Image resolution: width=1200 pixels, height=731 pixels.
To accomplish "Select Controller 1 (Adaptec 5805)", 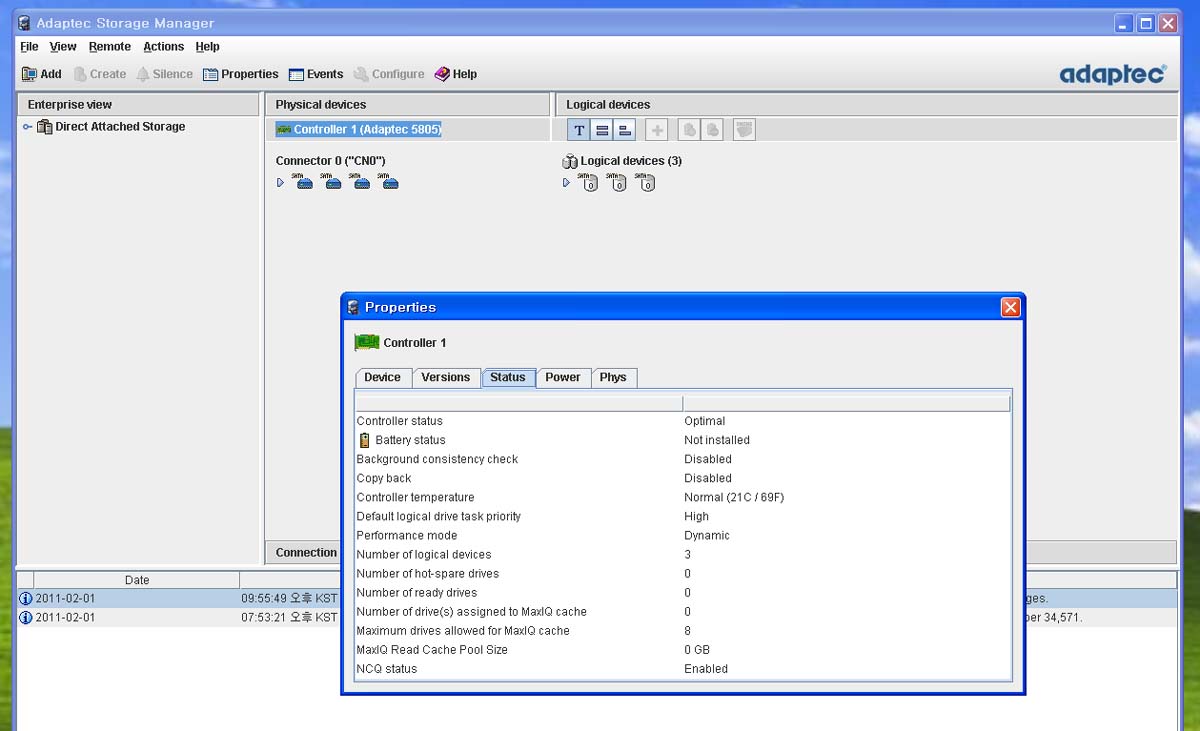I will click(359, 129).
